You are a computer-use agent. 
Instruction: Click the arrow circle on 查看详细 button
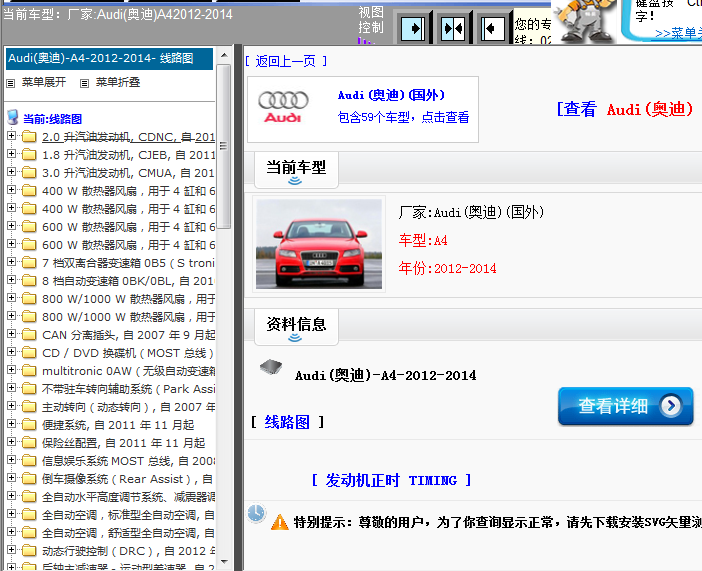(671, 406)
